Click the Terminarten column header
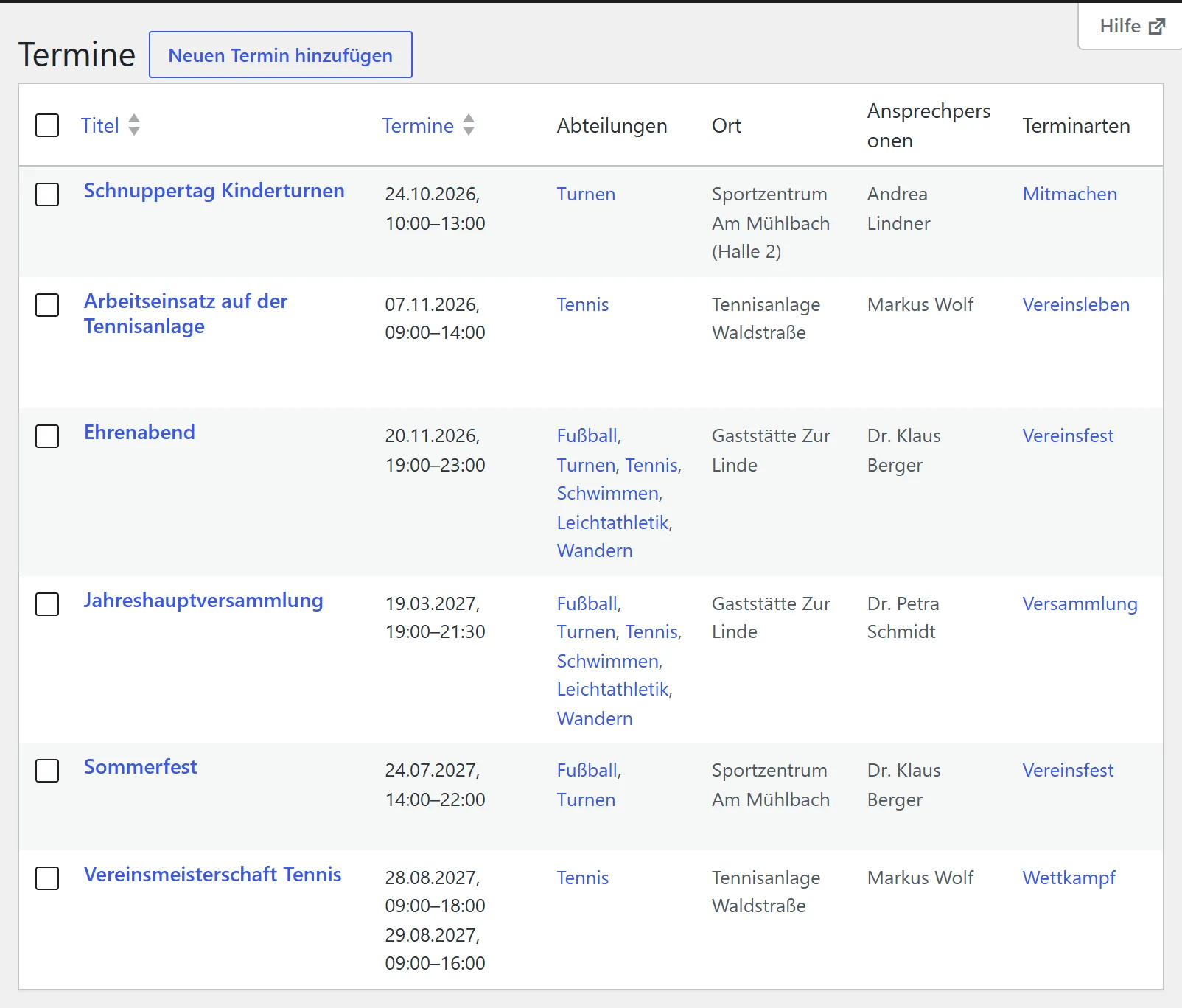Screen dimensions: 1182x1008 point(1076,125)
